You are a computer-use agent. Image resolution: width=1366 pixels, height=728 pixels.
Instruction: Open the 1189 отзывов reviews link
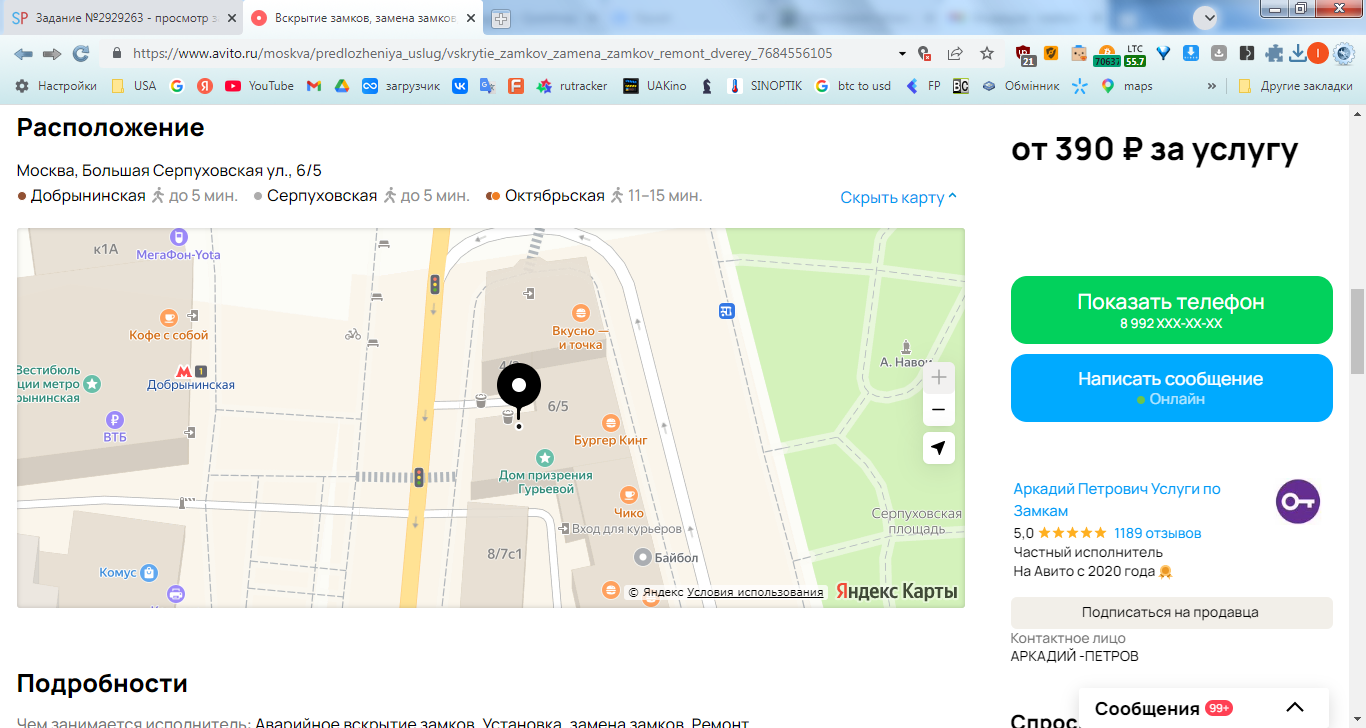(1157, 533)
